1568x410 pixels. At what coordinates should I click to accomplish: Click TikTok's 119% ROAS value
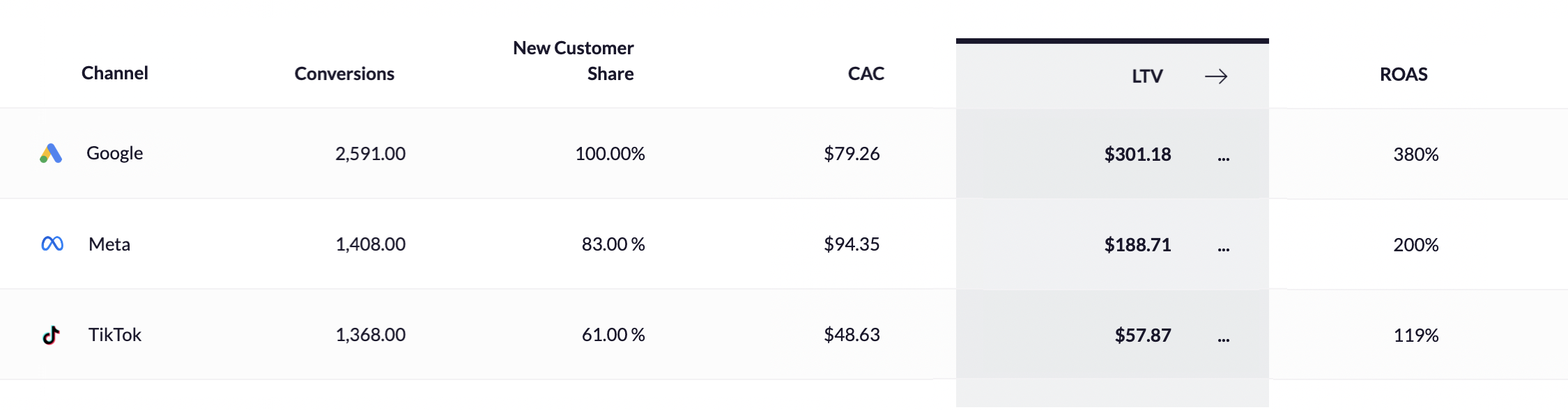[1415, 335]
